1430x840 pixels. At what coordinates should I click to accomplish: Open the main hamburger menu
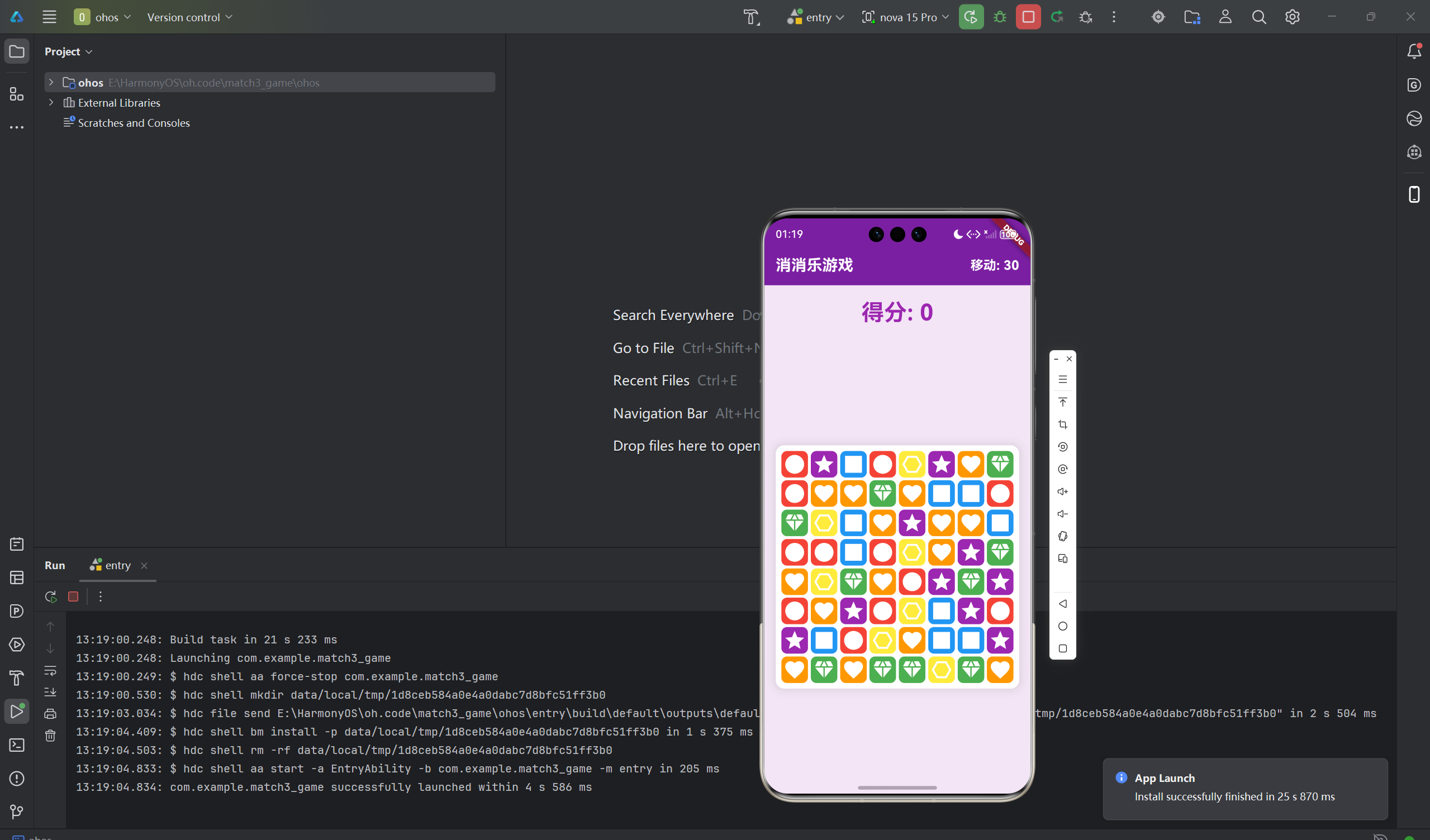pyautogui.click(x=49, y=17)
